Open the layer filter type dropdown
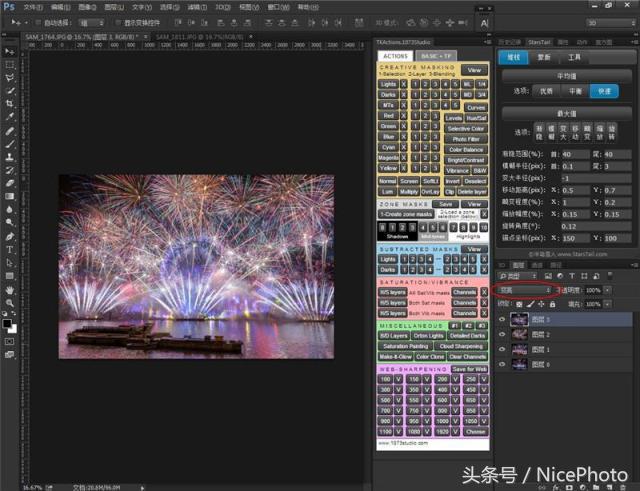The width and height of the screenshot is (640, 491). point(517,276)
